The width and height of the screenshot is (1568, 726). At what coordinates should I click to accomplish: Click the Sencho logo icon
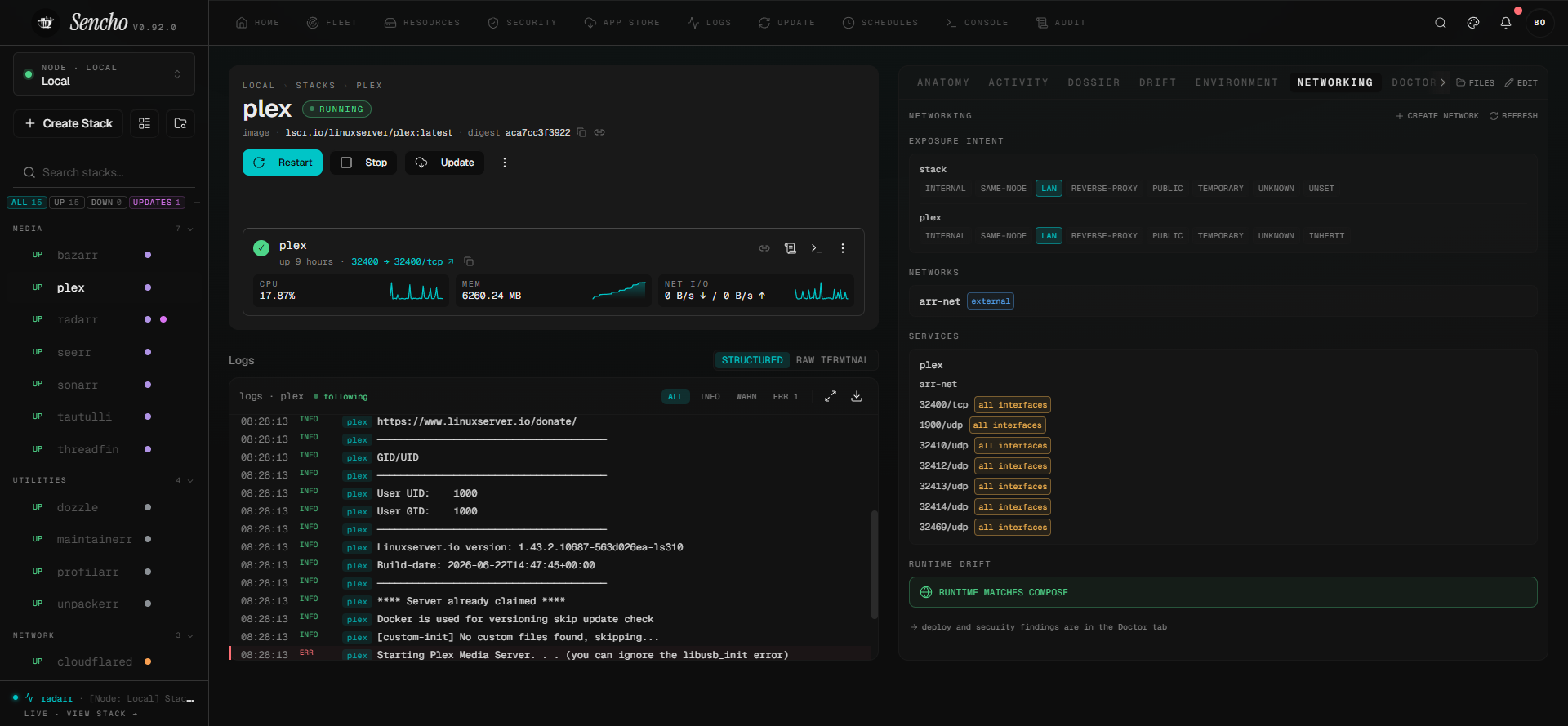[46, 23]
